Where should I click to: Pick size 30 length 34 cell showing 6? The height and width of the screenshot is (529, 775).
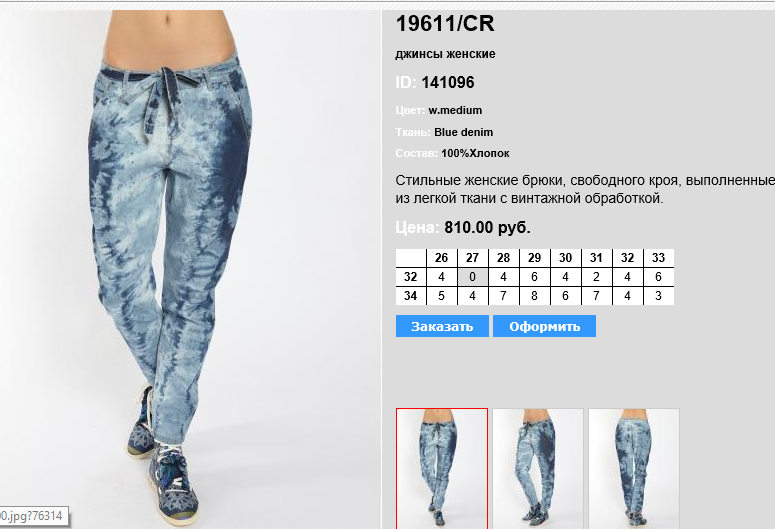click(565, 296)
